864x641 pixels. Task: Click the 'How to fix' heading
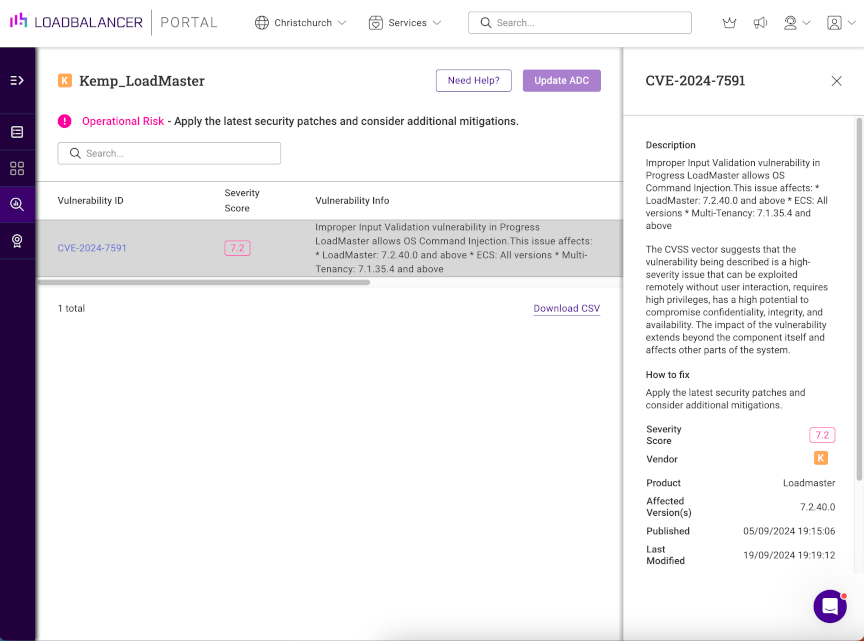pyautogui.click(x=667, y=375)
